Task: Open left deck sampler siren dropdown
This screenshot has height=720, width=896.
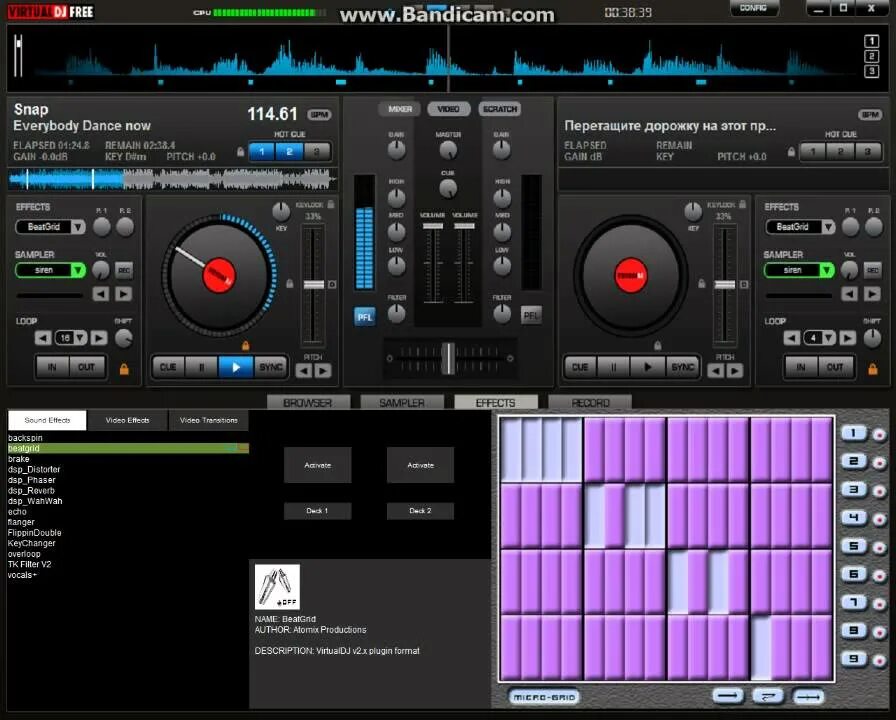Action: click(x=78, y=270)
